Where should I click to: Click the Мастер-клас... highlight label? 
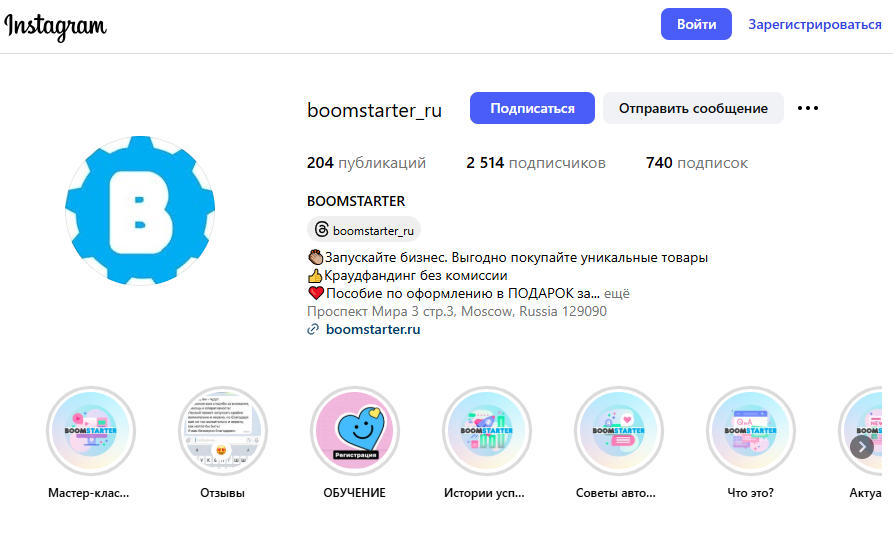click(x=89, y=493)
